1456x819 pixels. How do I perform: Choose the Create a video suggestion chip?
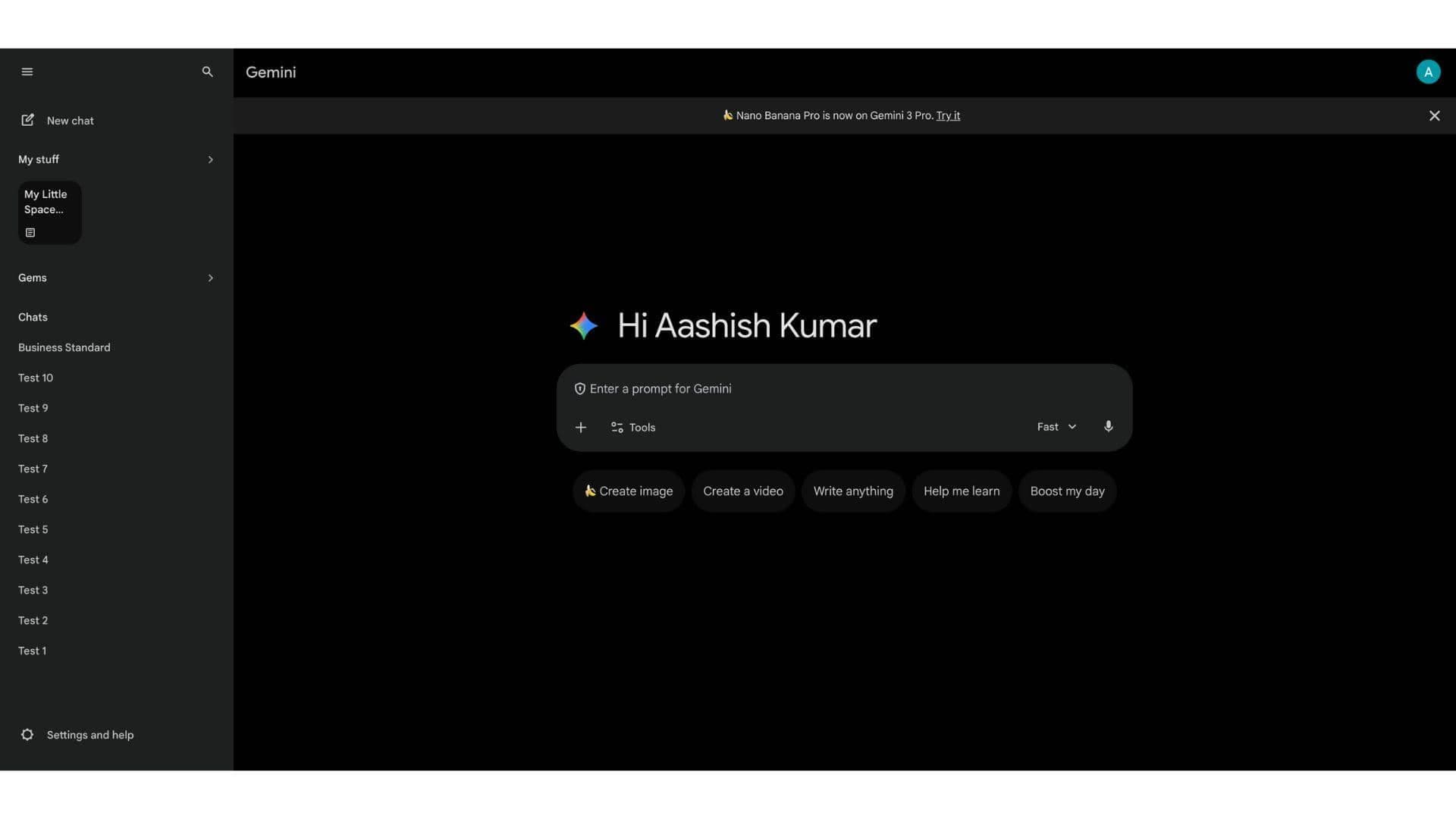pos(743,491)
